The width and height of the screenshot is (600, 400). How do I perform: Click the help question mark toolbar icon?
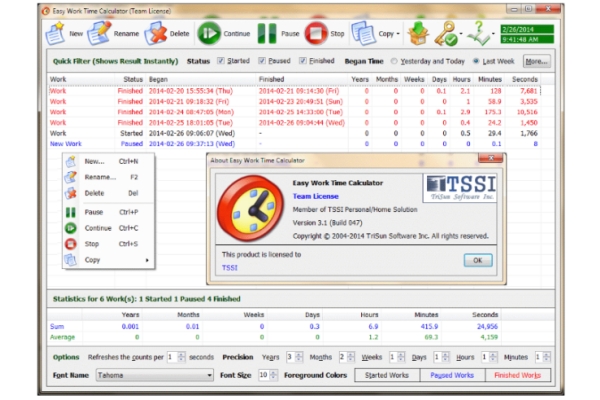pos(480,33)
